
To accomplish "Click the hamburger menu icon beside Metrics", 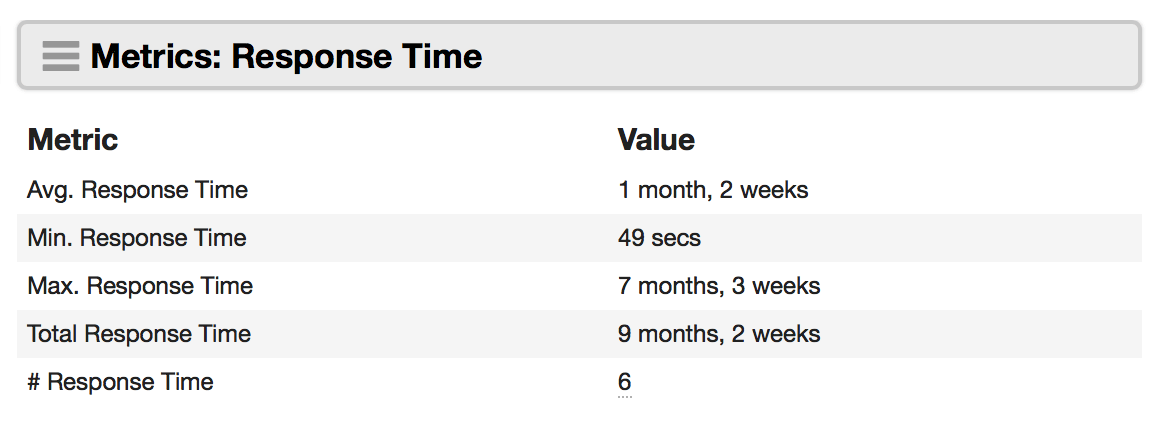I will (x=61, y=56).
